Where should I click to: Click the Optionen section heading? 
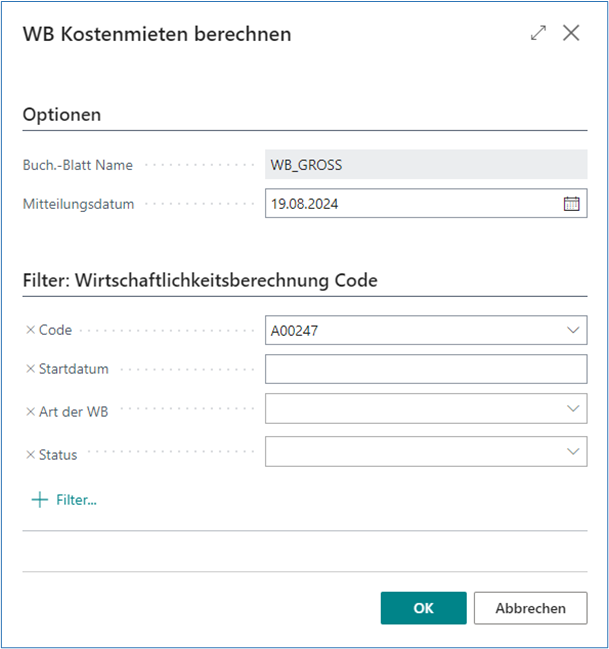[62, 115]
